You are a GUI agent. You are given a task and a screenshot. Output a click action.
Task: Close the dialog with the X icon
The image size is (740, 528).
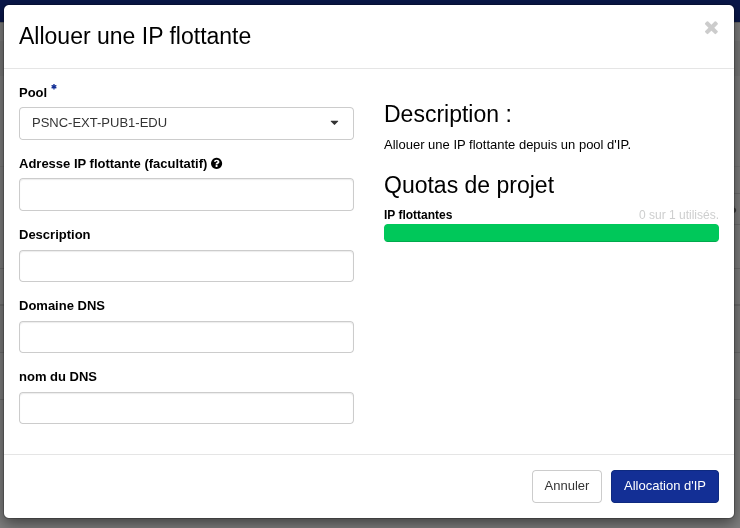coord(711,28)
